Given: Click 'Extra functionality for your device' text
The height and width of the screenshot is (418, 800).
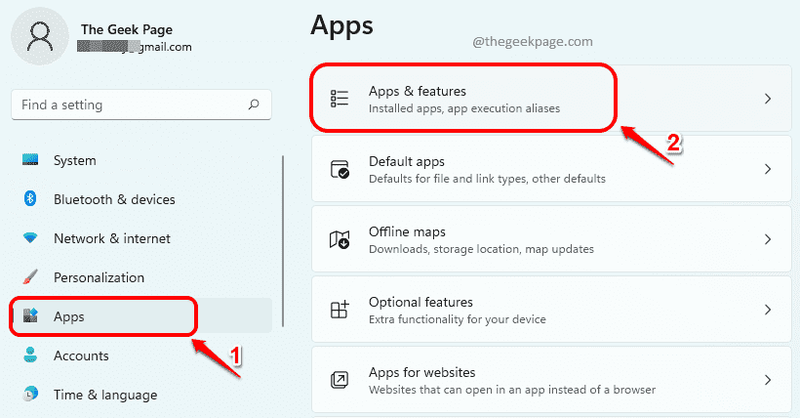Looking at the screenshot, I should point(457,319).
